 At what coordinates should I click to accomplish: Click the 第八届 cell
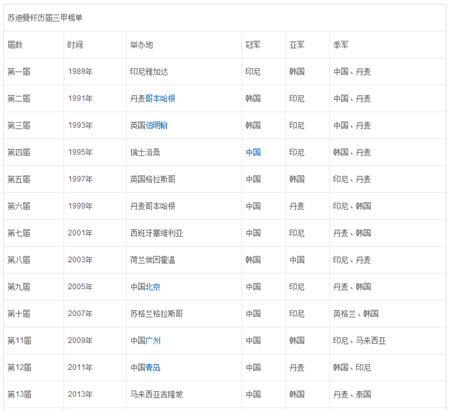(19, 260)
